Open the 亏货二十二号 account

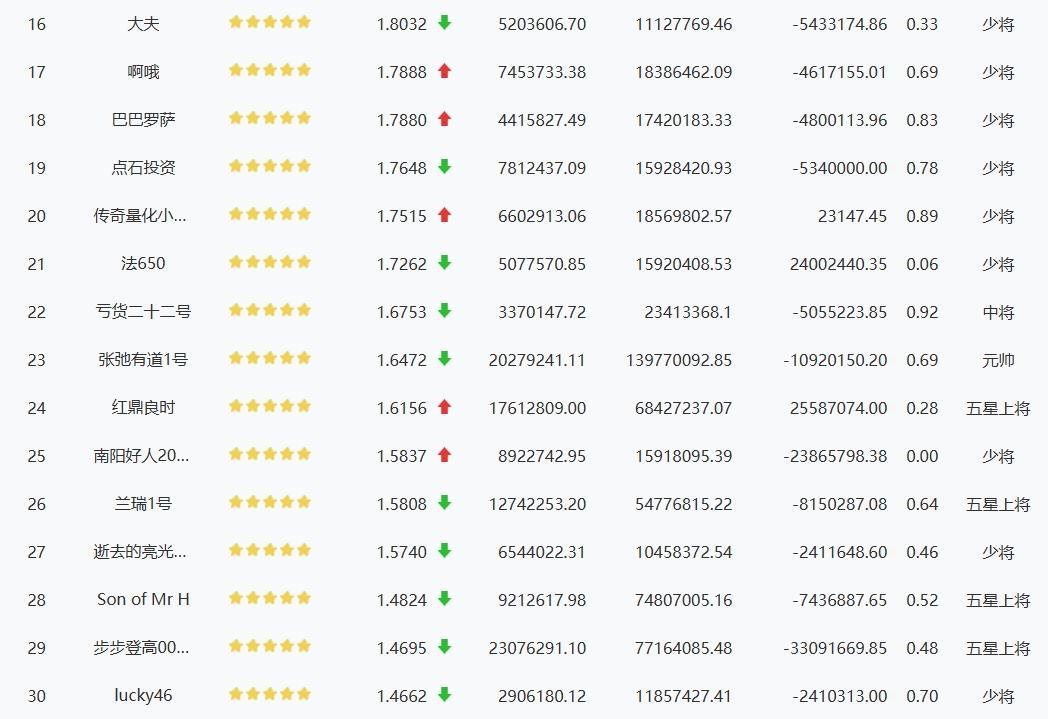[x=143, y=311]
